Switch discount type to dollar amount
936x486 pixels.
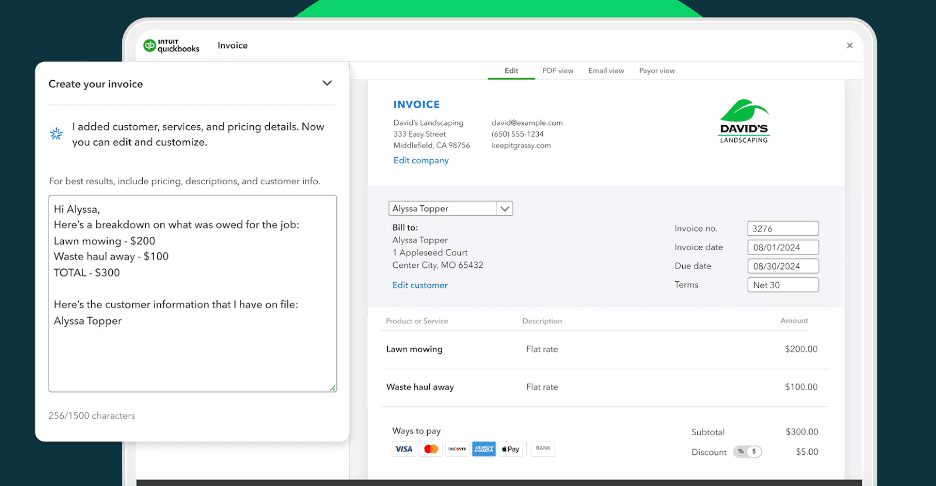point(753,452)
